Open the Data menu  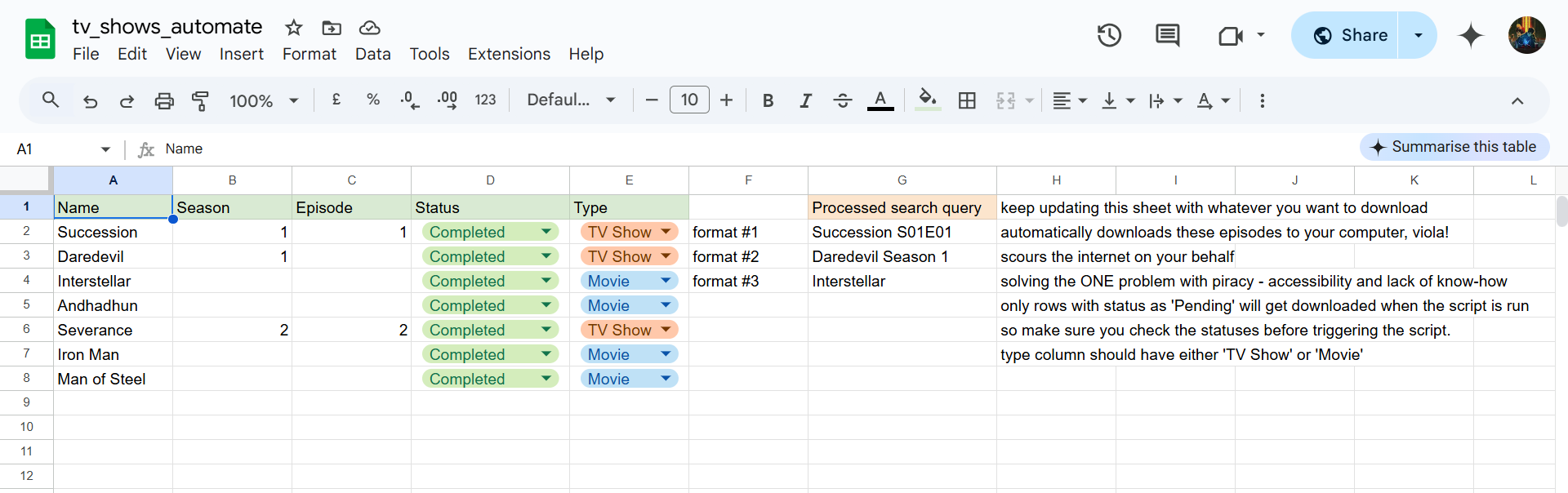point(373,54)
